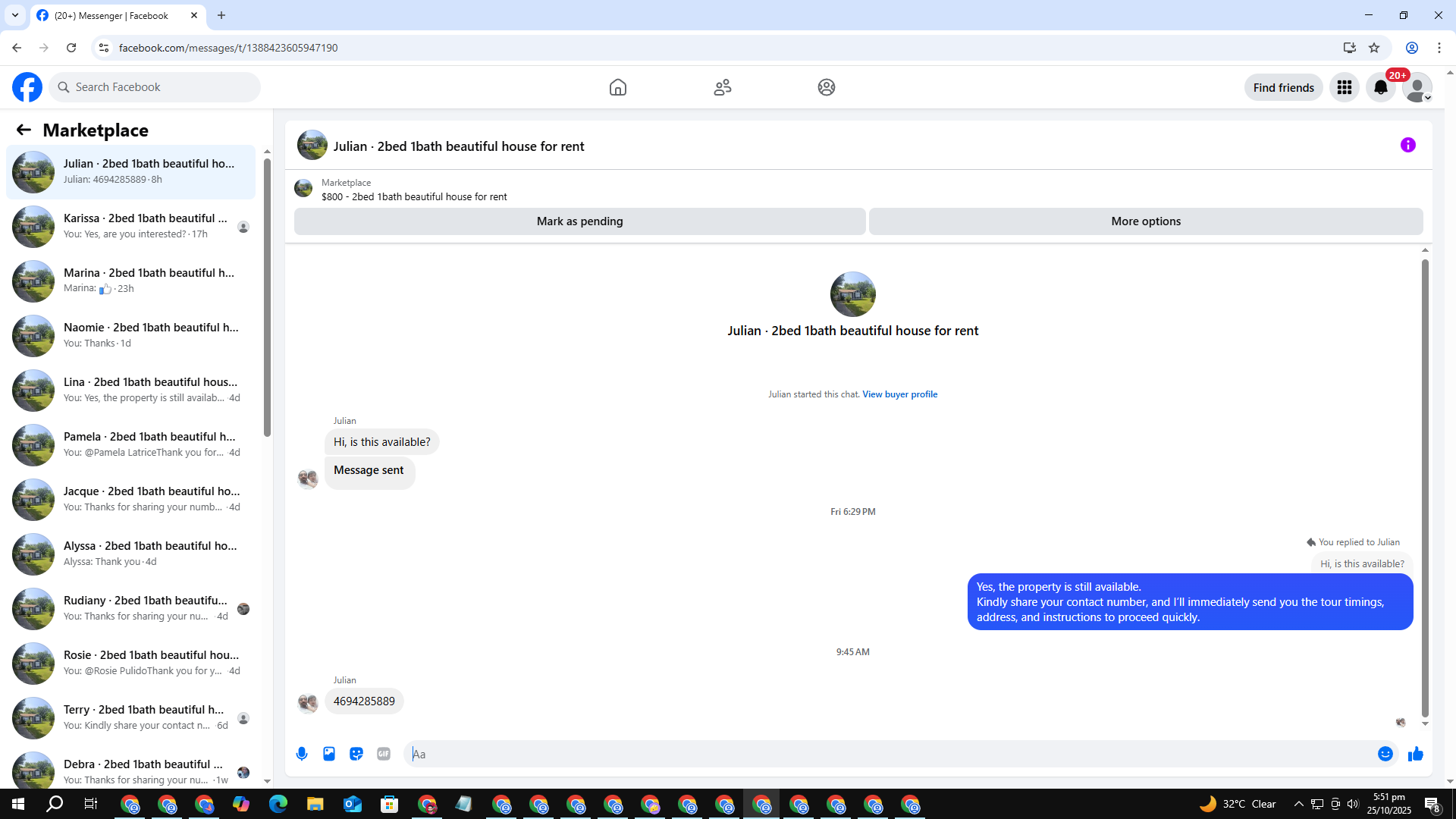Click Mark as pending button
Screen dimensions: 1456x819
coord(579,221)
